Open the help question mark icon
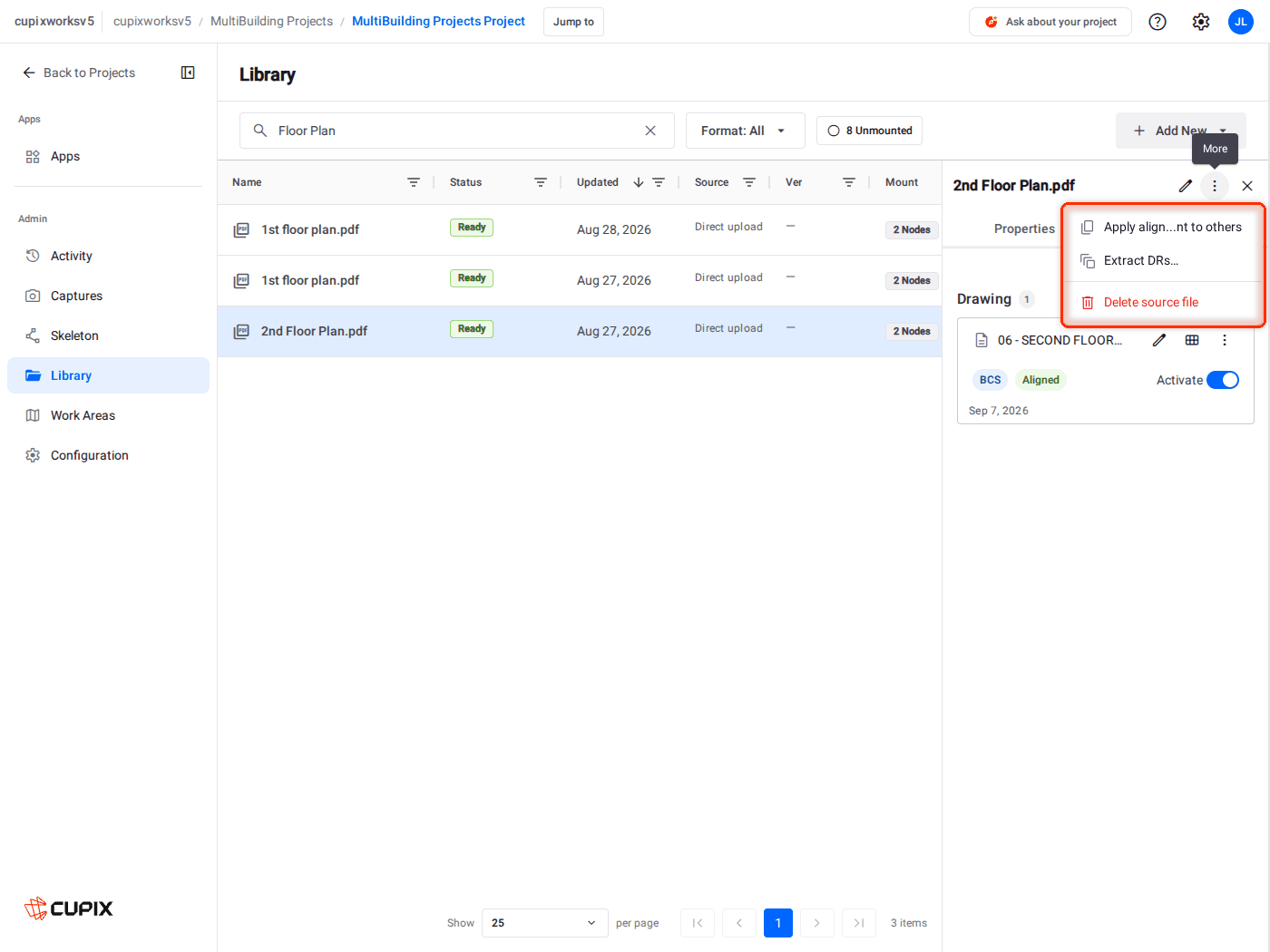The image size is (1270, 952). (1158, 22)
